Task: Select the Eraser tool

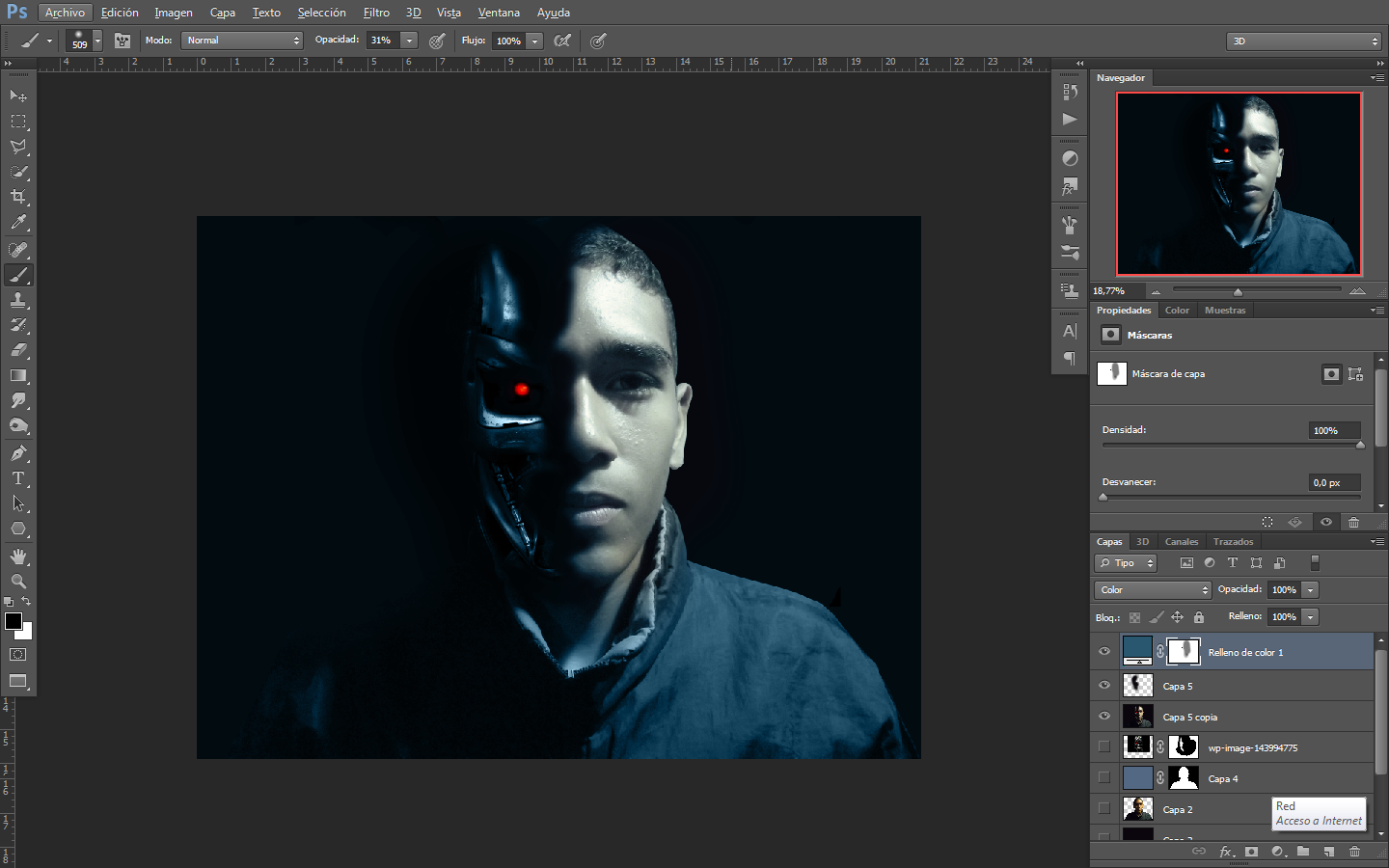Action: pos(18,350)
